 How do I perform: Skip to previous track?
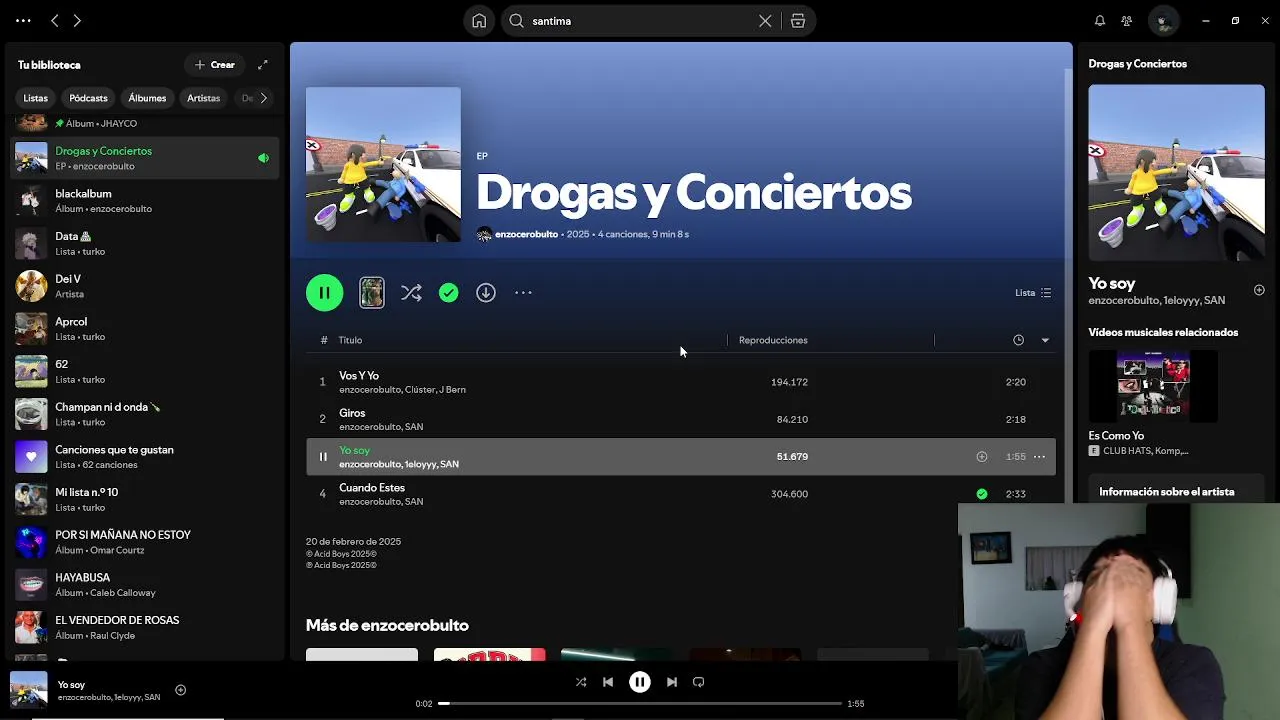608,682
